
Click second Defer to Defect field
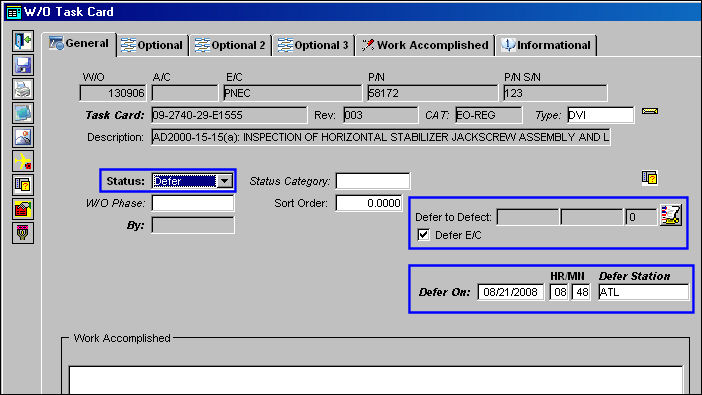[591, 217]
